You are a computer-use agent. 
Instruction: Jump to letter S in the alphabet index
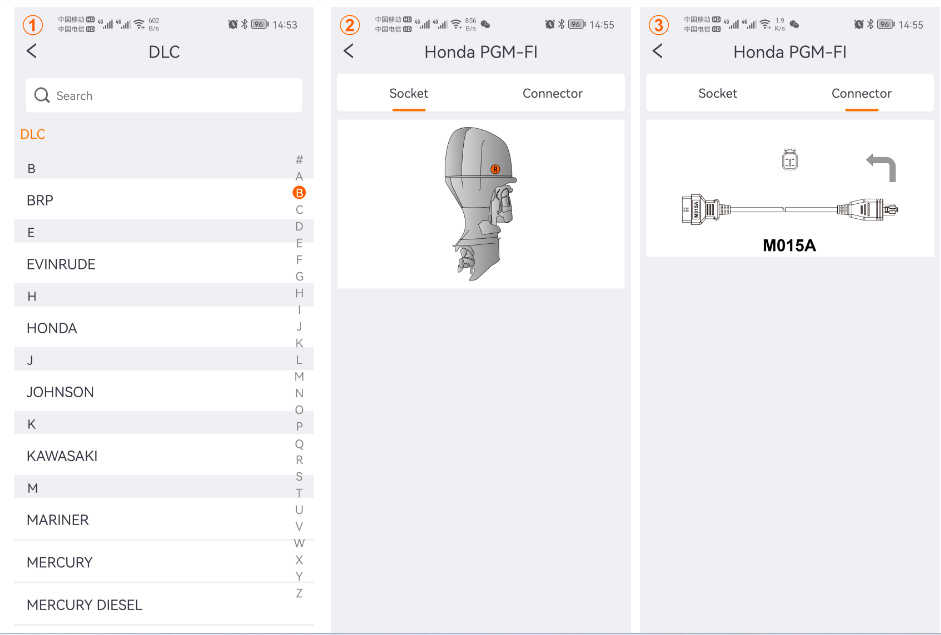[x=299, y=477]
